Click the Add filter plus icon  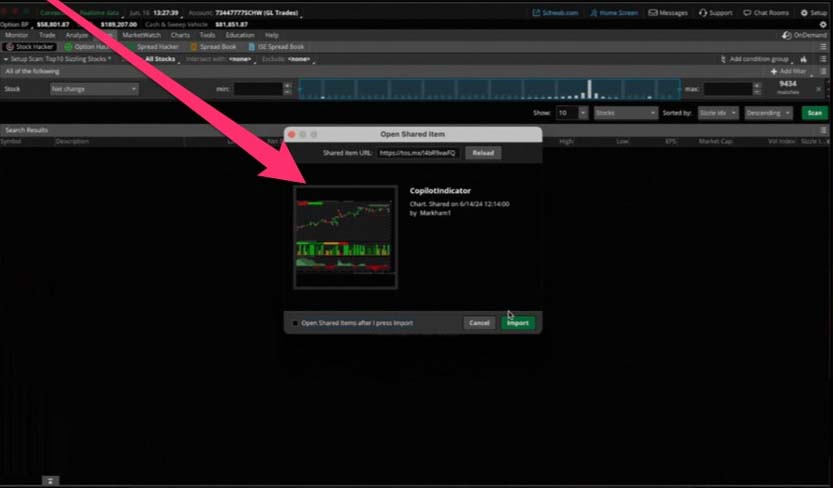point(773,72)
